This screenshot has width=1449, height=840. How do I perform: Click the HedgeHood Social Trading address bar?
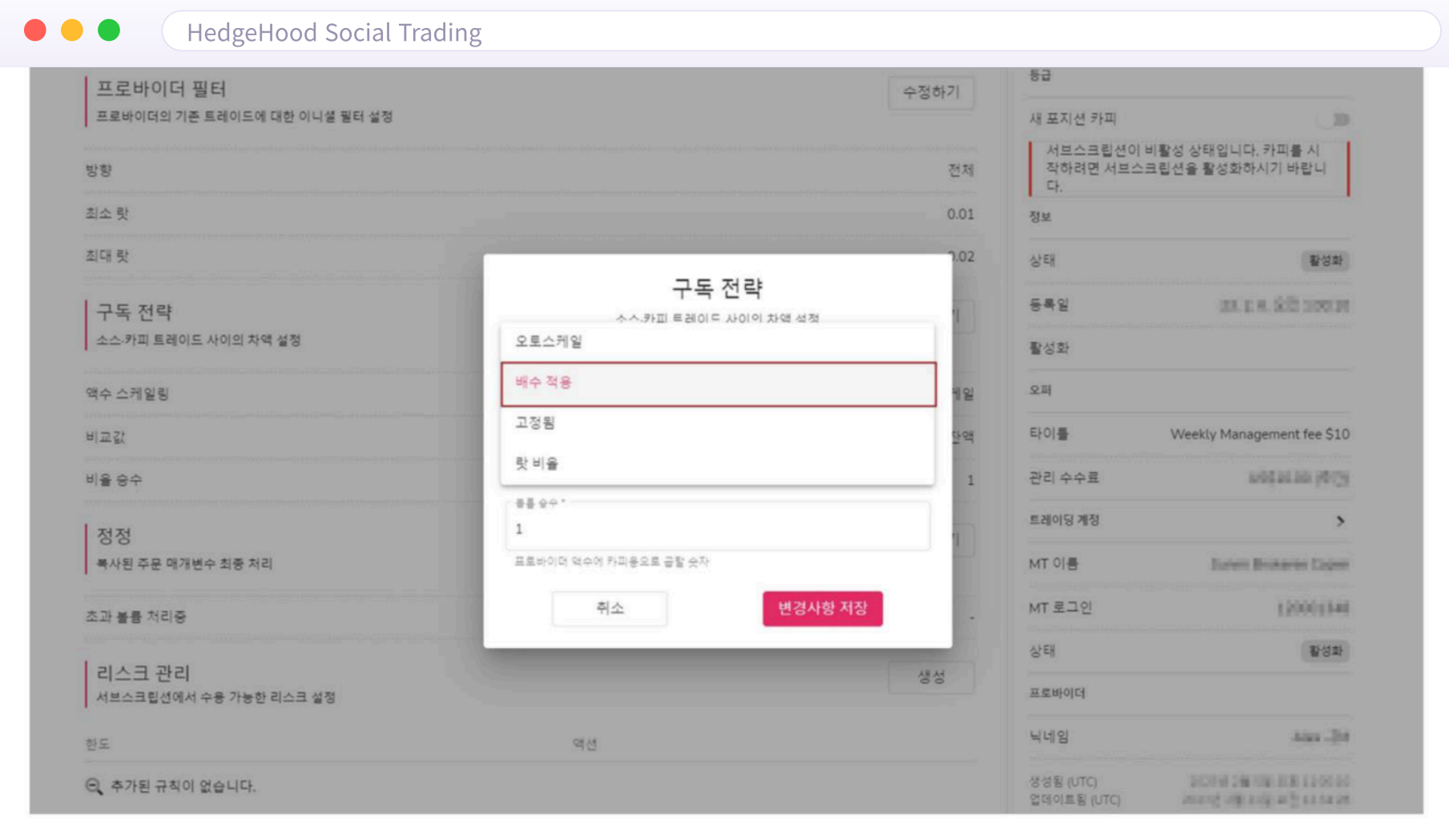(x=801, y=32)
